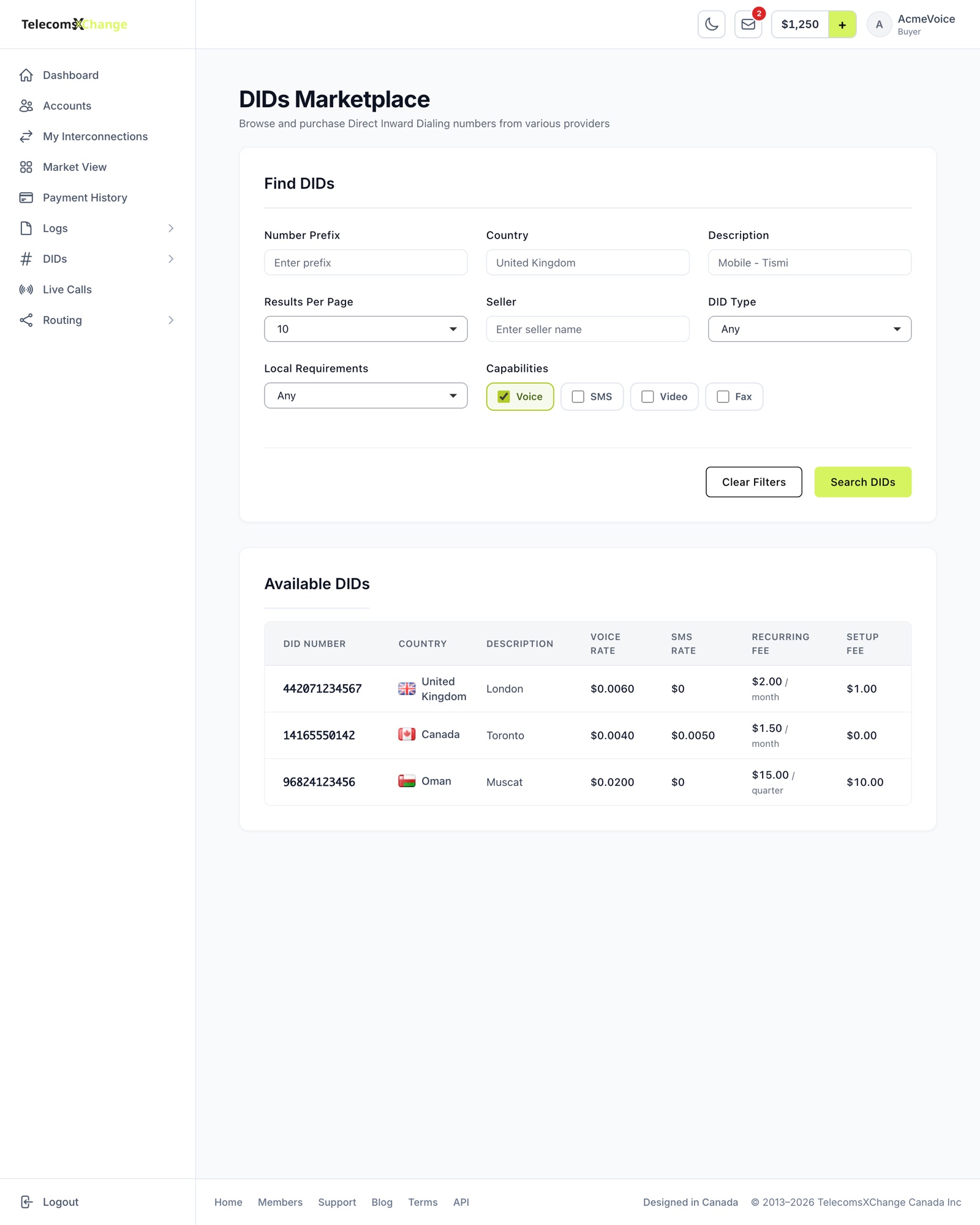
Task: Click the $0.0050 SMS rate cell
Action: point(693,735)
